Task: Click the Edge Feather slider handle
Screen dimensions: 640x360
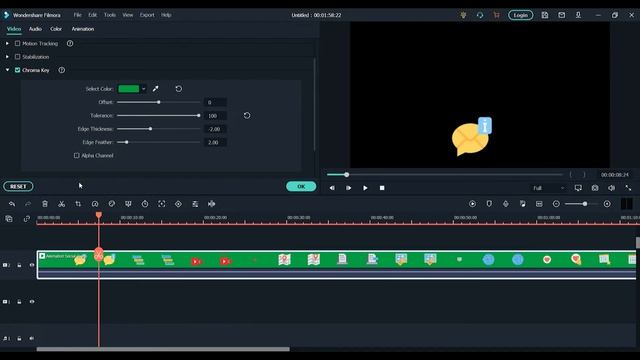Action: click(x=127, y=142)
